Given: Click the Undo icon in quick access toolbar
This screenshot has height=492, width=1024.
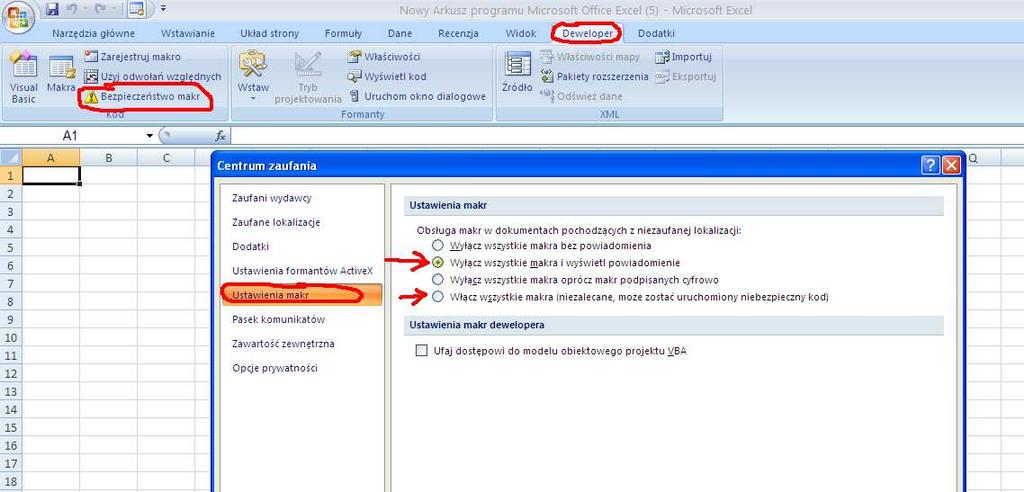Looking at the screenshot, I should (x=72, y=9).
